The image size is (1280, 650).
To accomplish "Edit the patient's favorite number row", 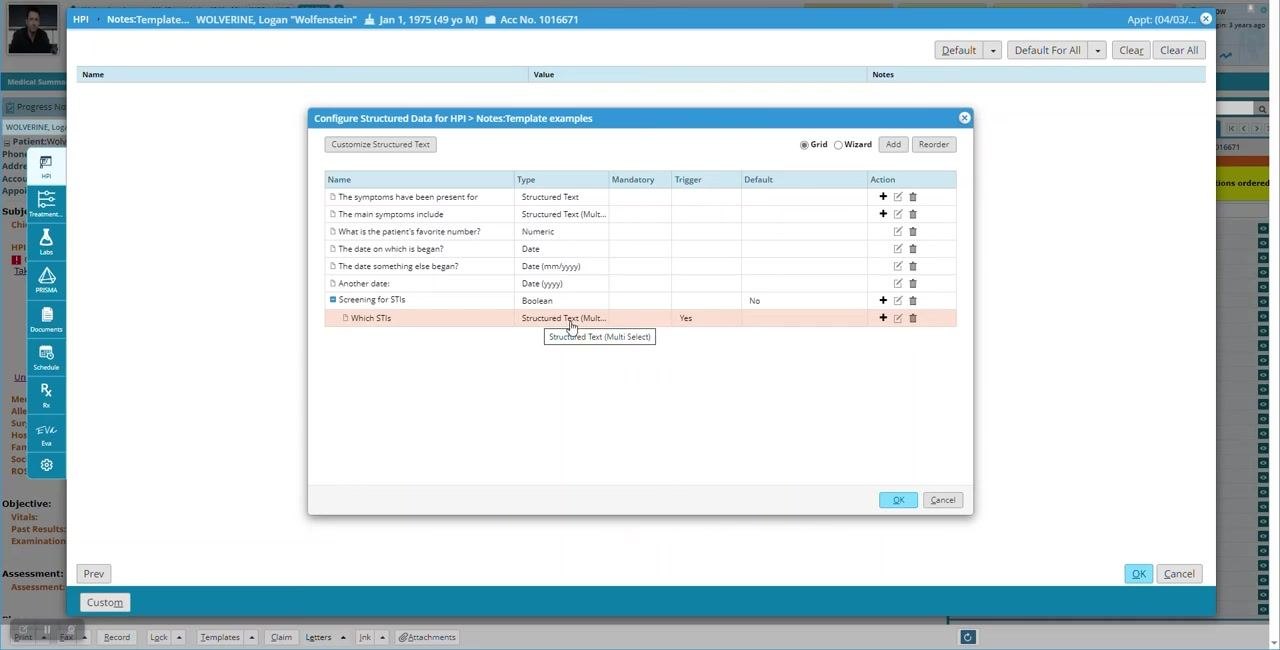I will pos(898,231).
